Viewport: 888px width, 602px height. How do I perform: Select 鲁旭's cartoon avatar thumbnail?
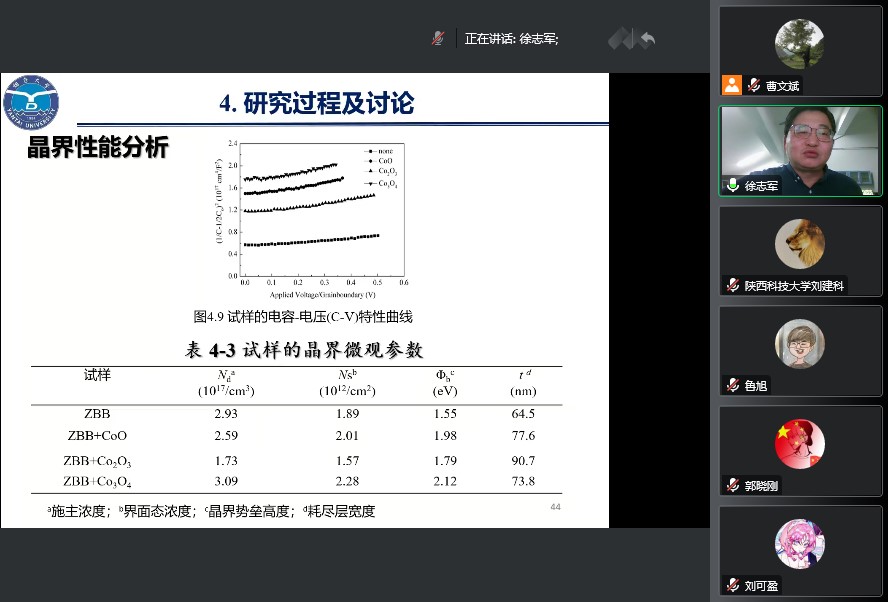tap(799, 343)
